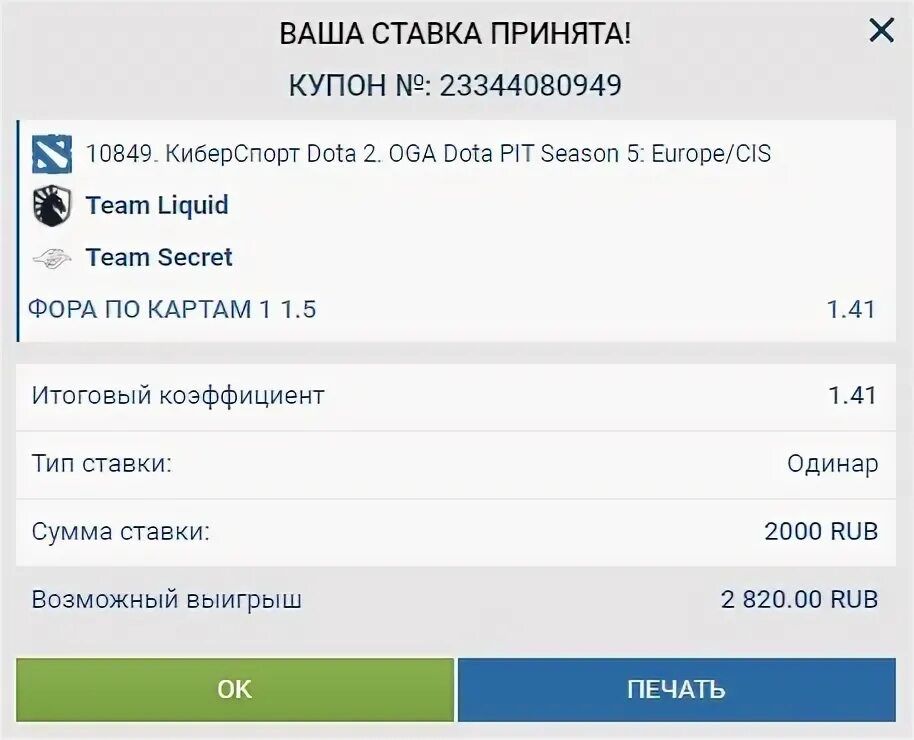Confirm with the green OK button
914x740 pixels.
[x=235, y=690]
